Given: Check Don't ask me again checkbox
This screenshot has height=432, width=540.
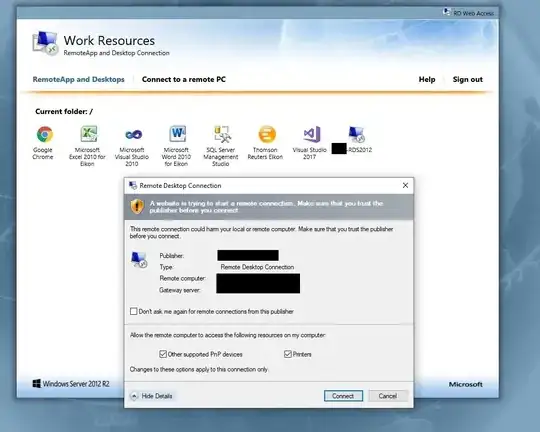Looking at the screenshot, I should (134, 311).
